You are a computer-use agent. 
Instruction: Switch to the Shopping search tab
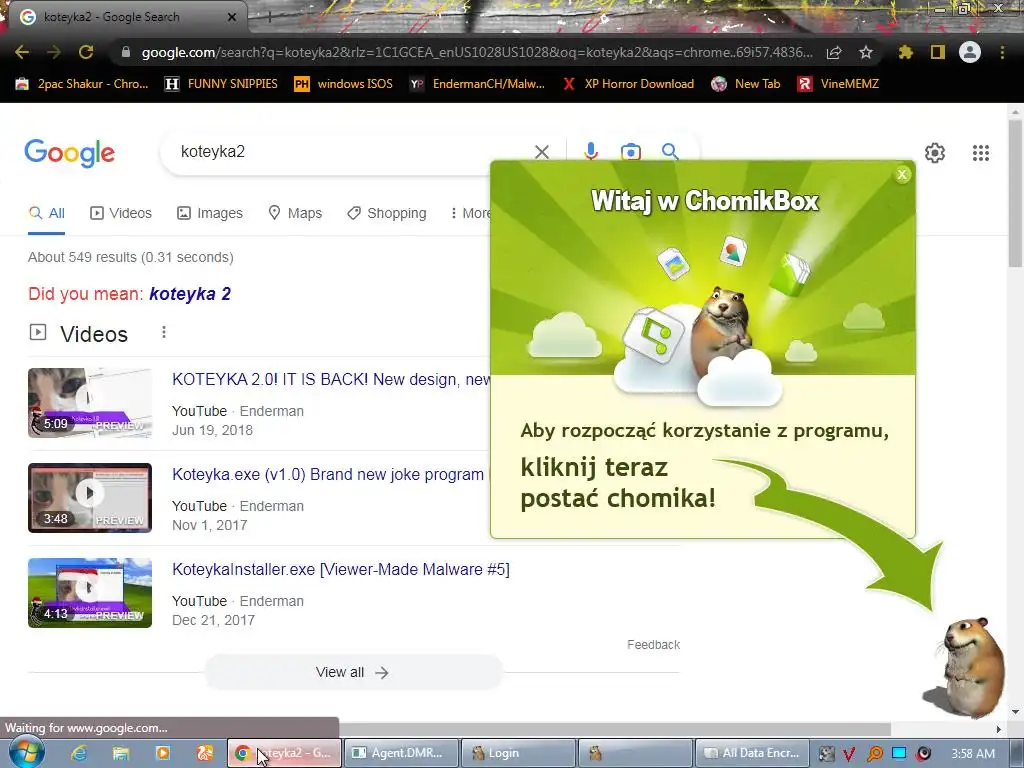tap(387, 213)
